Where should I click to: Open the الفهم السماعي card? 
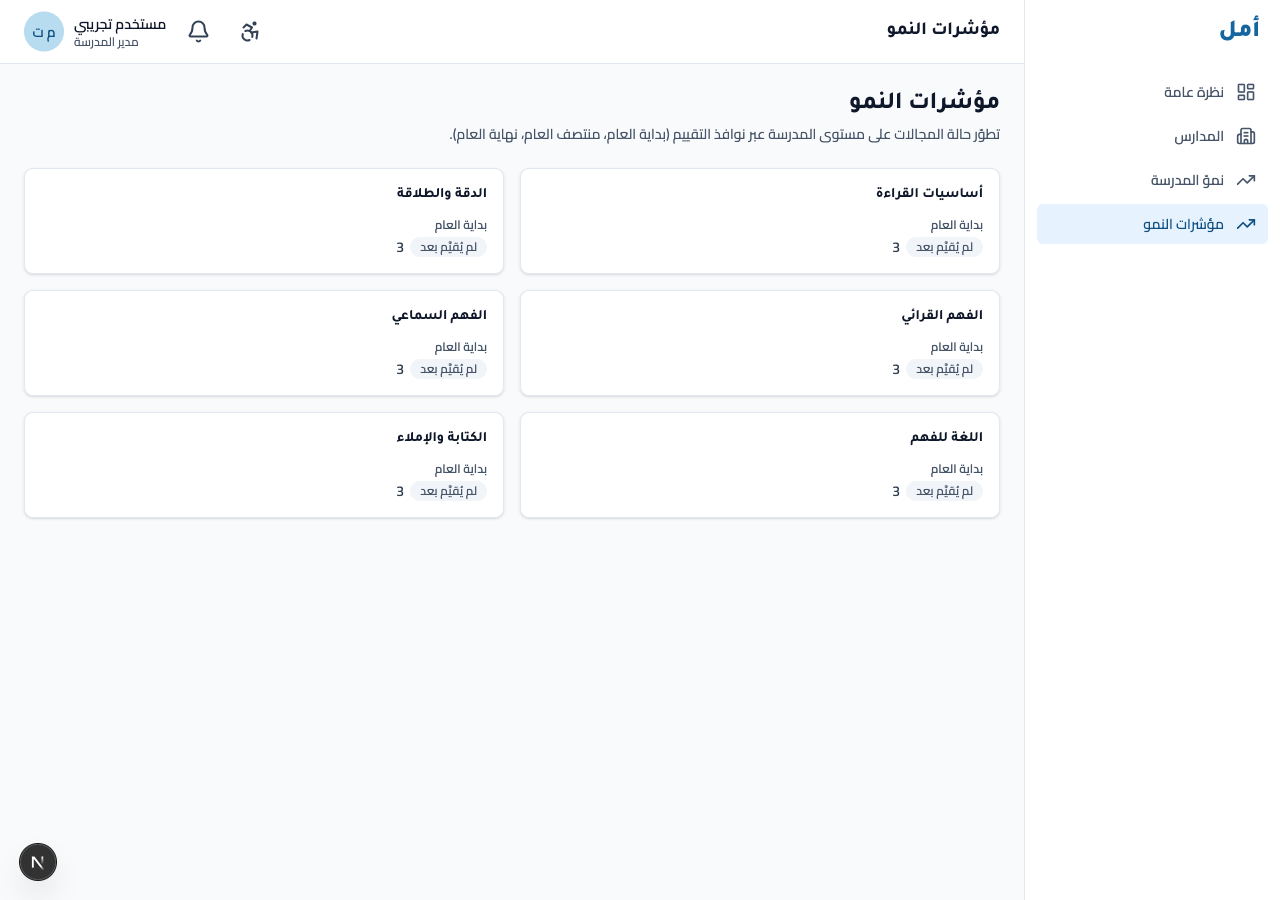coord(264,343)
